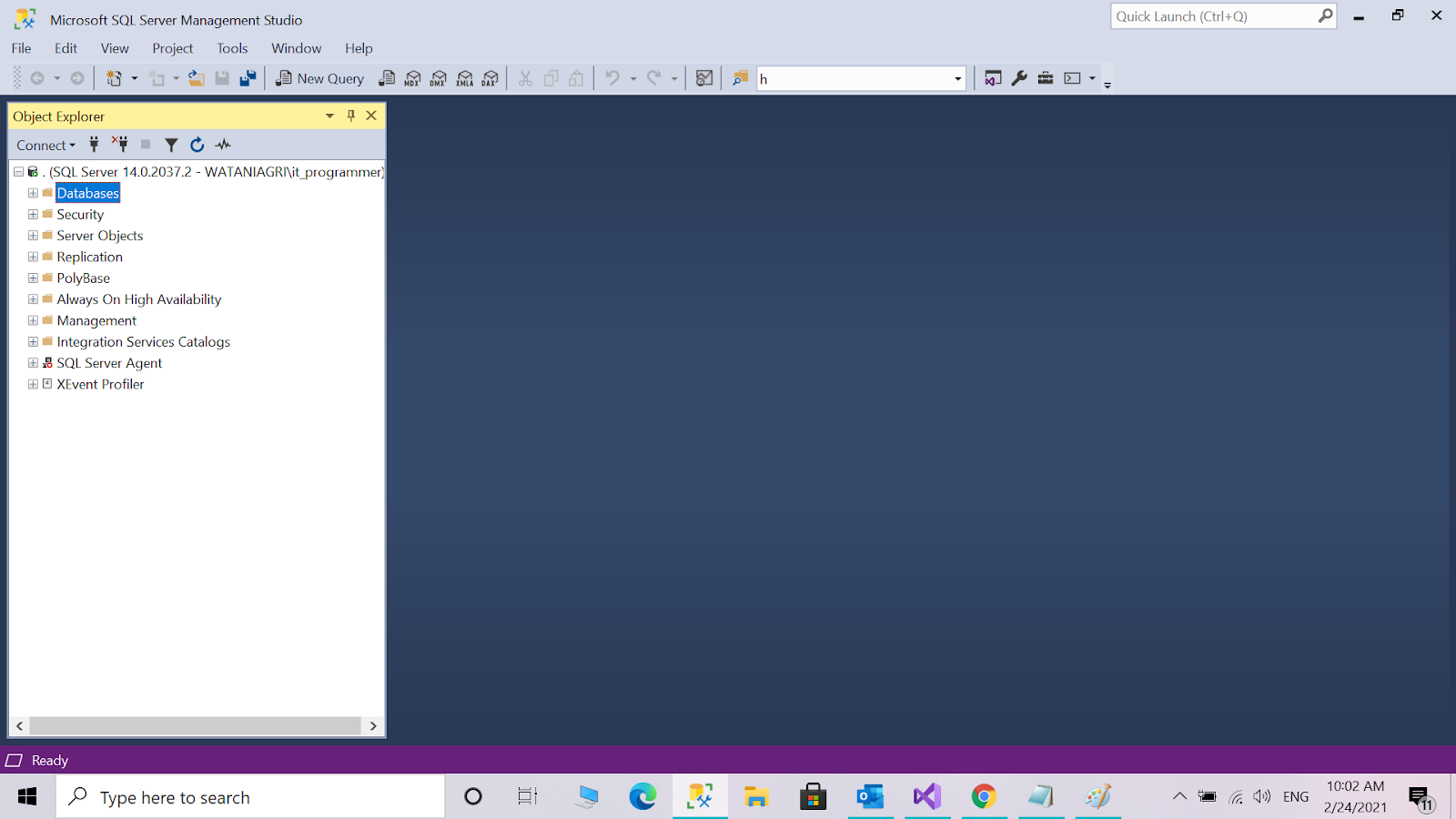Viewport: 1456px width, 819px height.
Task: Expand the Replication folder node
Action: [x=33, y=257]
